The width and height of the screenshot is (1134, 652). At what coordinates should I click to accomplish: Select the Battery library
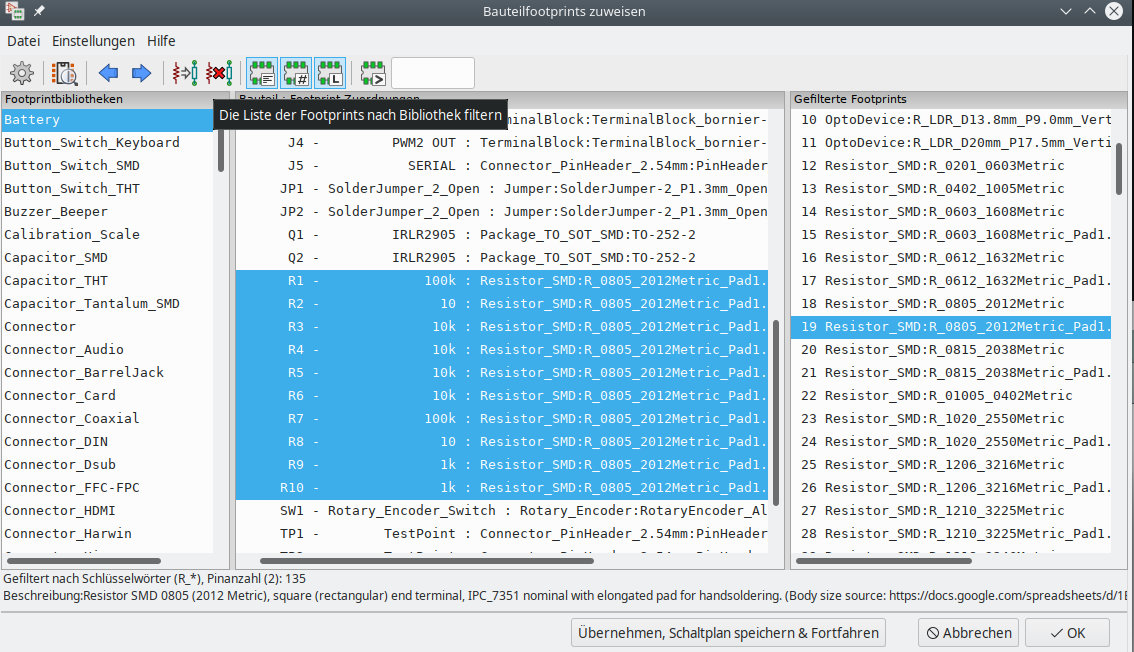[107, 120]
